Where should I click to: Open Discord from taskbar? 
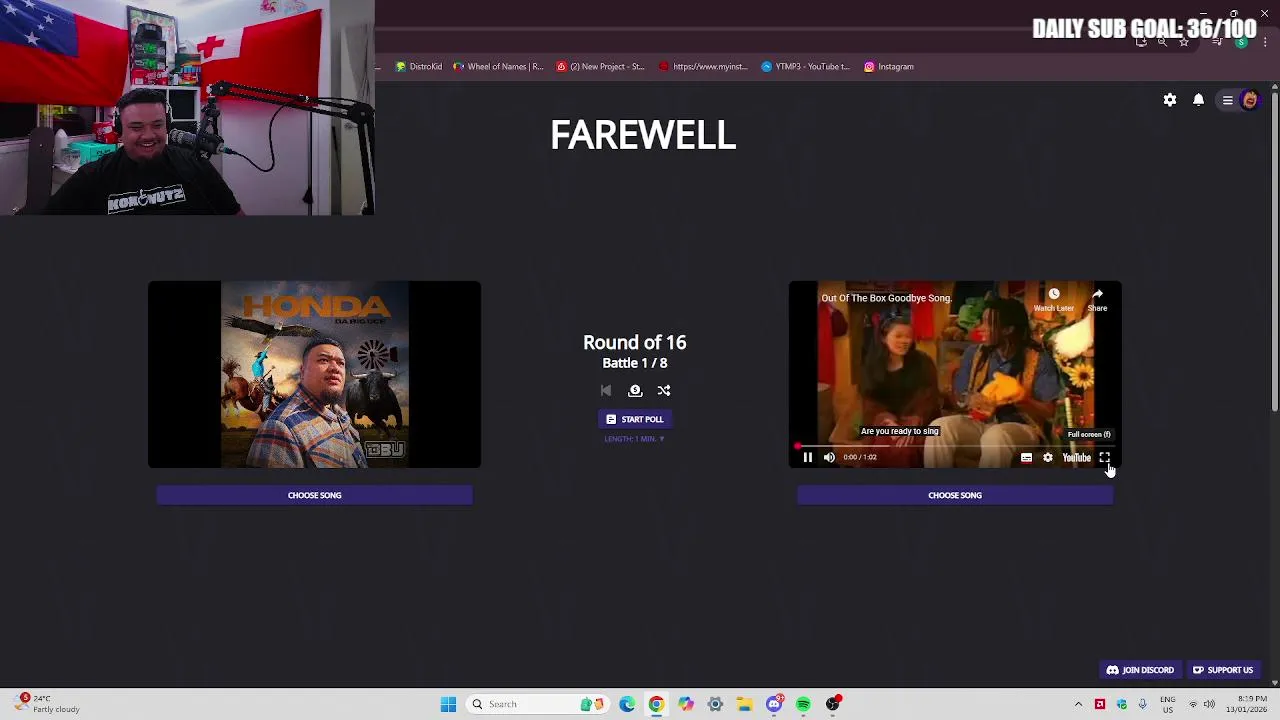(774, 704)
